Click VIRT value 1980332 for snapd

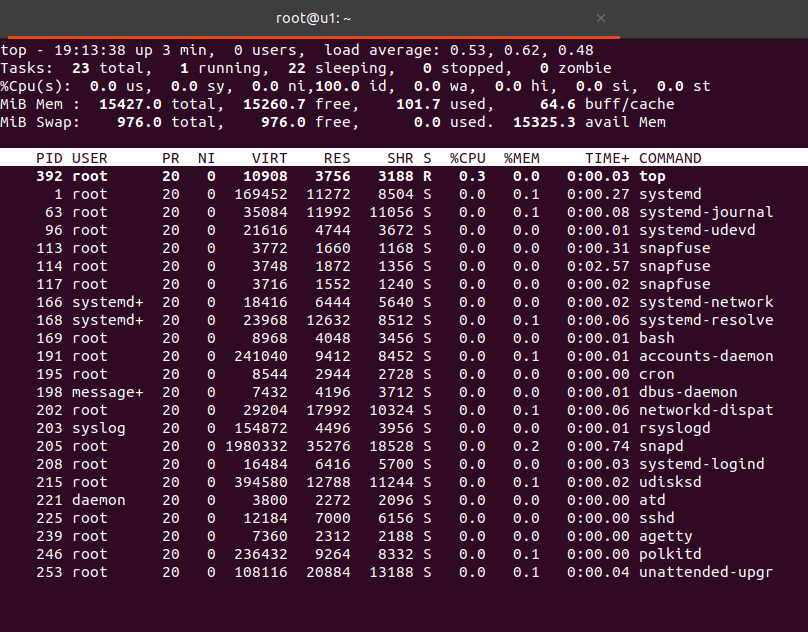point(256,446)
